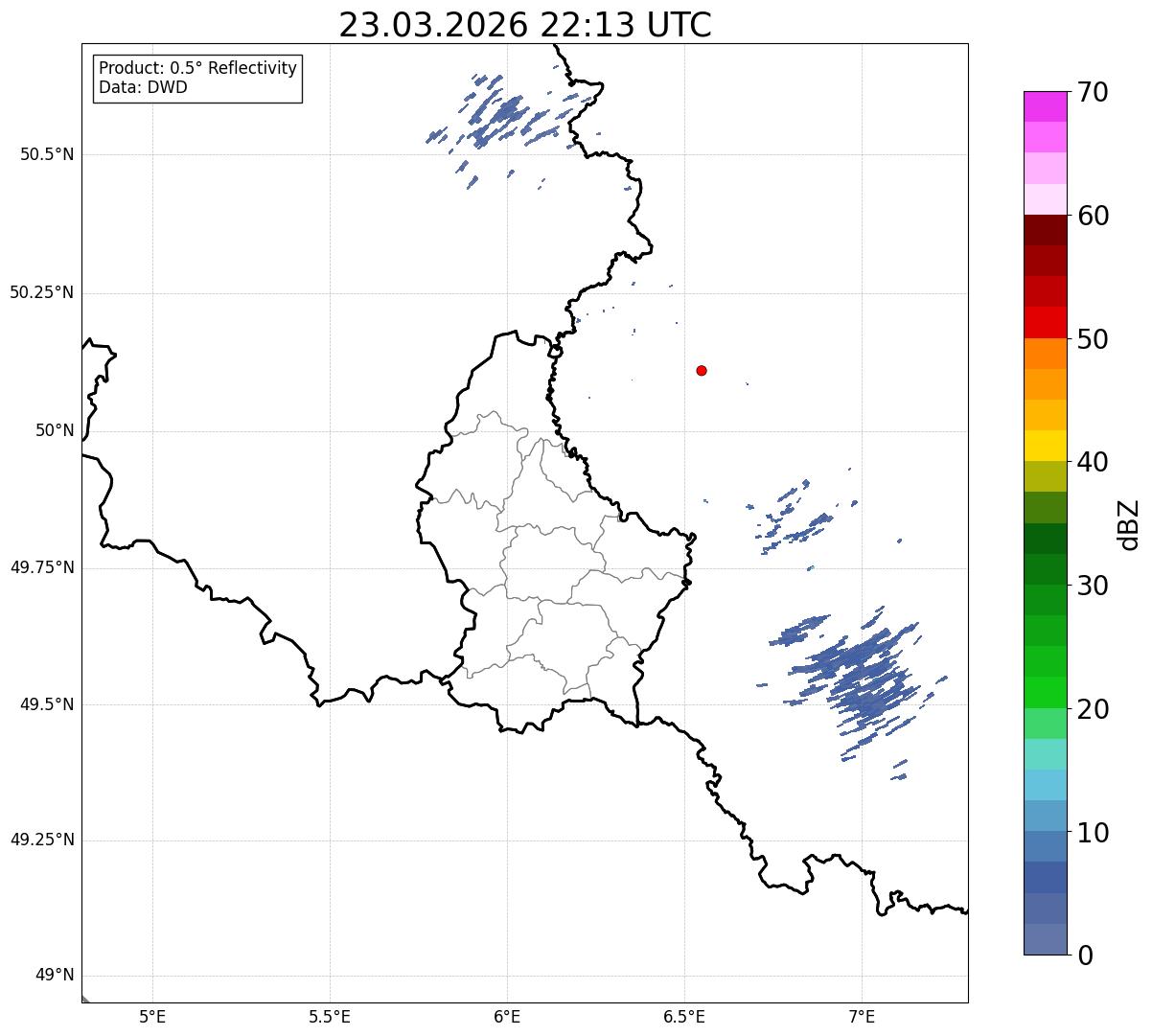Click the colorbar tick label 20

(1093, 709)
